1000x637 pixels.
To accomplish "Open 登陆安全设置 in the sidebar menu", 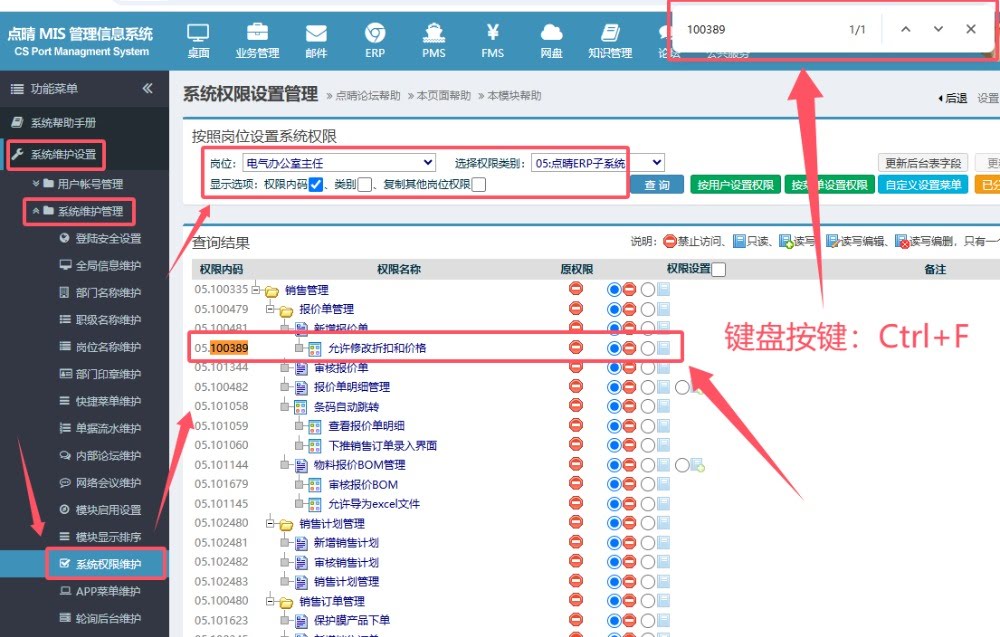I will (x=108, y=239).
